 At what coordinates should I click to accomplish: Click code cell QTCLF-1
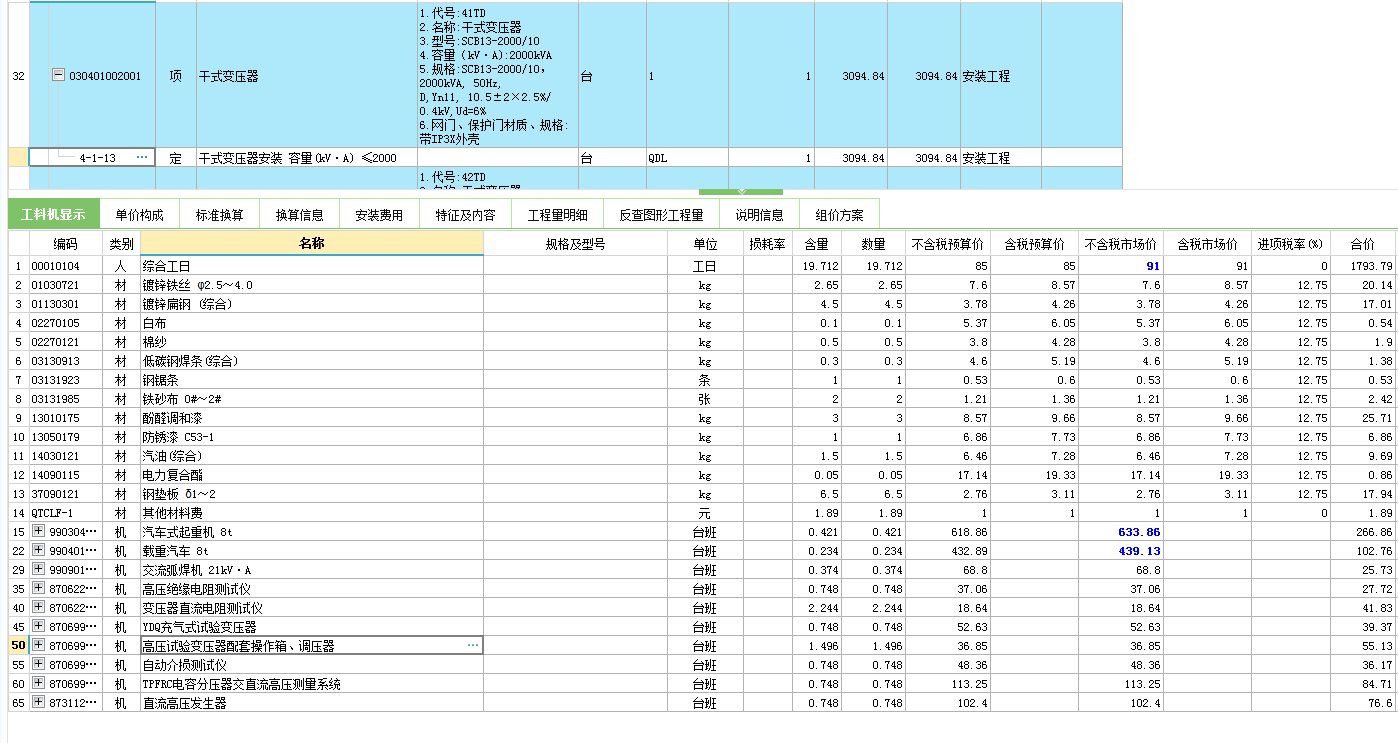pyautogui.click(x=66, y=513)
